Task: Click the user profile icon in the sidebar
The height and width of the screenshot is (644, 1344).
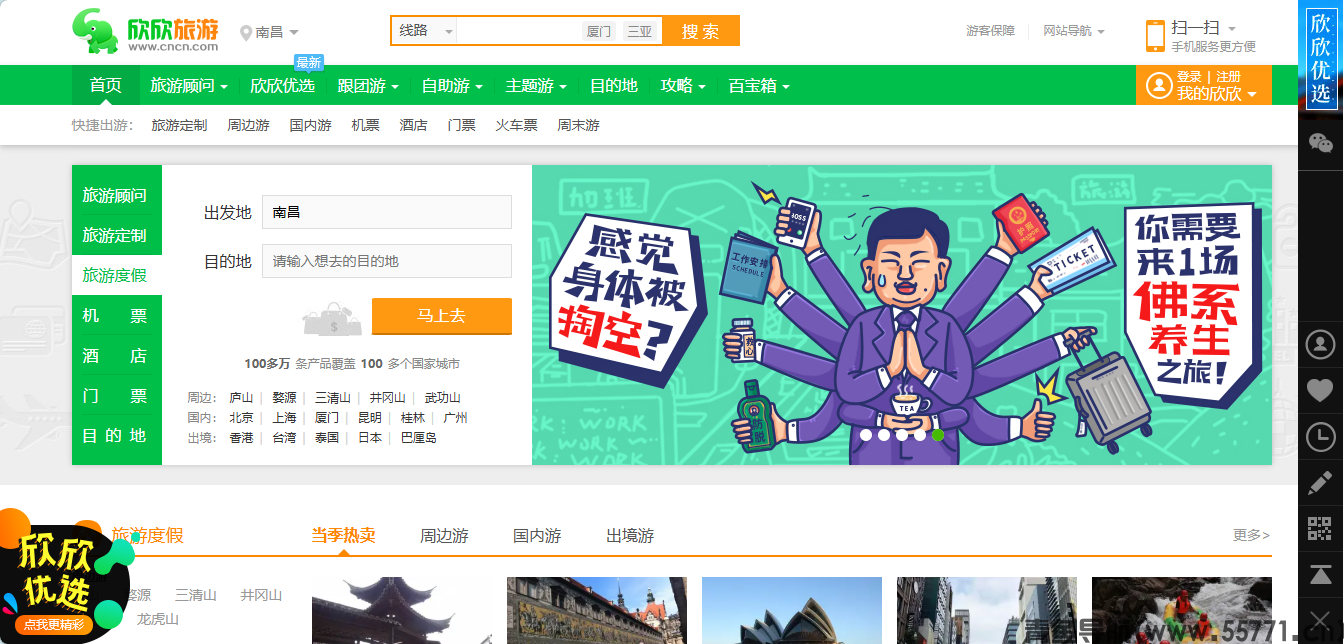Action: [1321, 345]
